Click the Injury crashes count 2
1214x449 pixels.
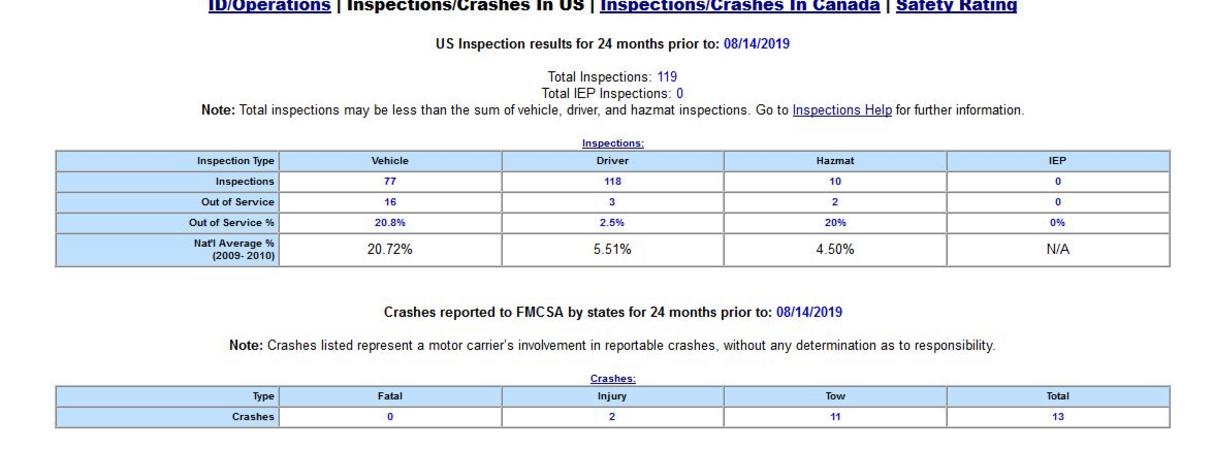(612, 417)
